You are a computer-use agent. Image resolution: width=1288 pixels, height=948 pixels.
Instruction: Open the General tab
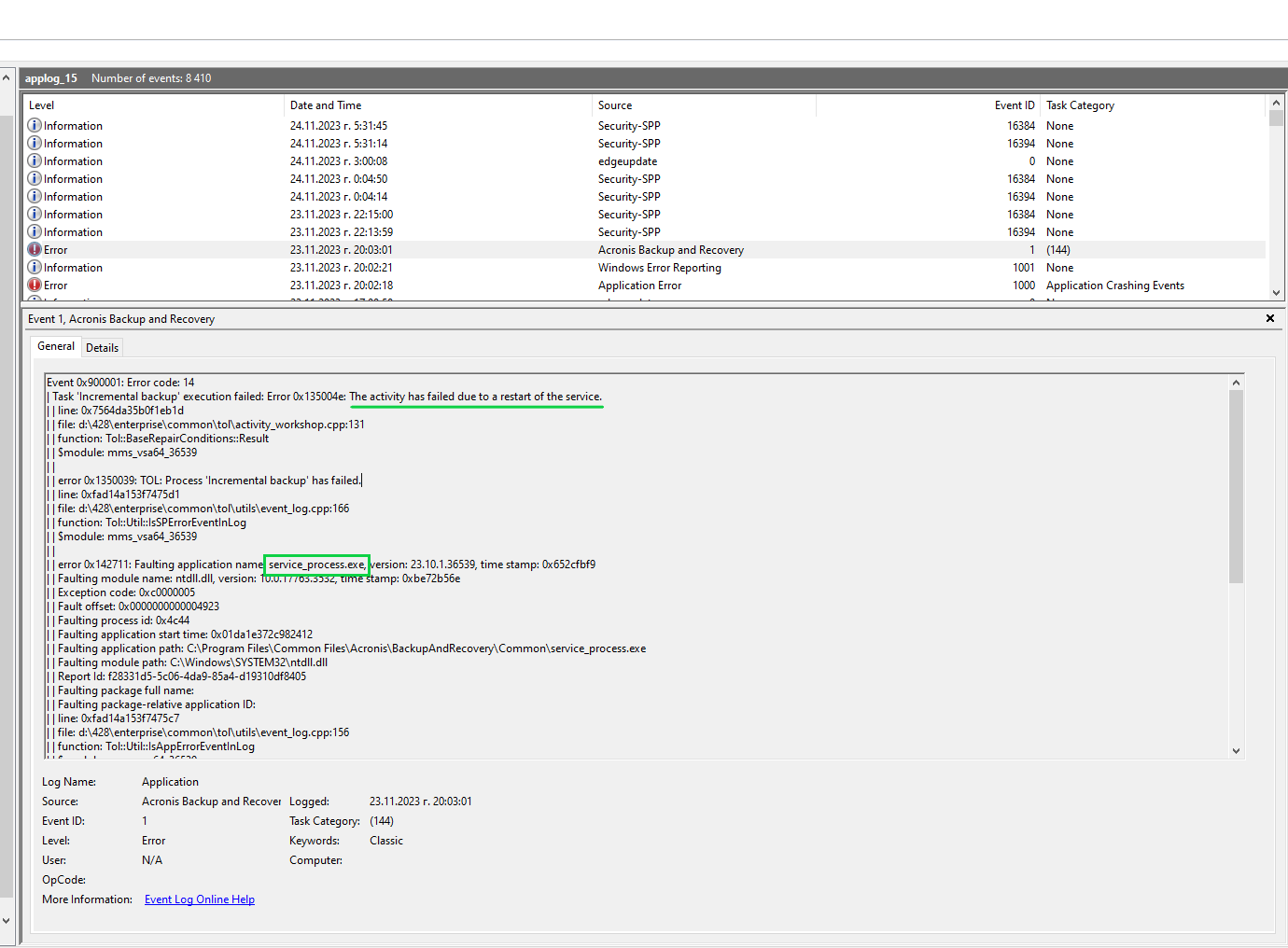55,346
